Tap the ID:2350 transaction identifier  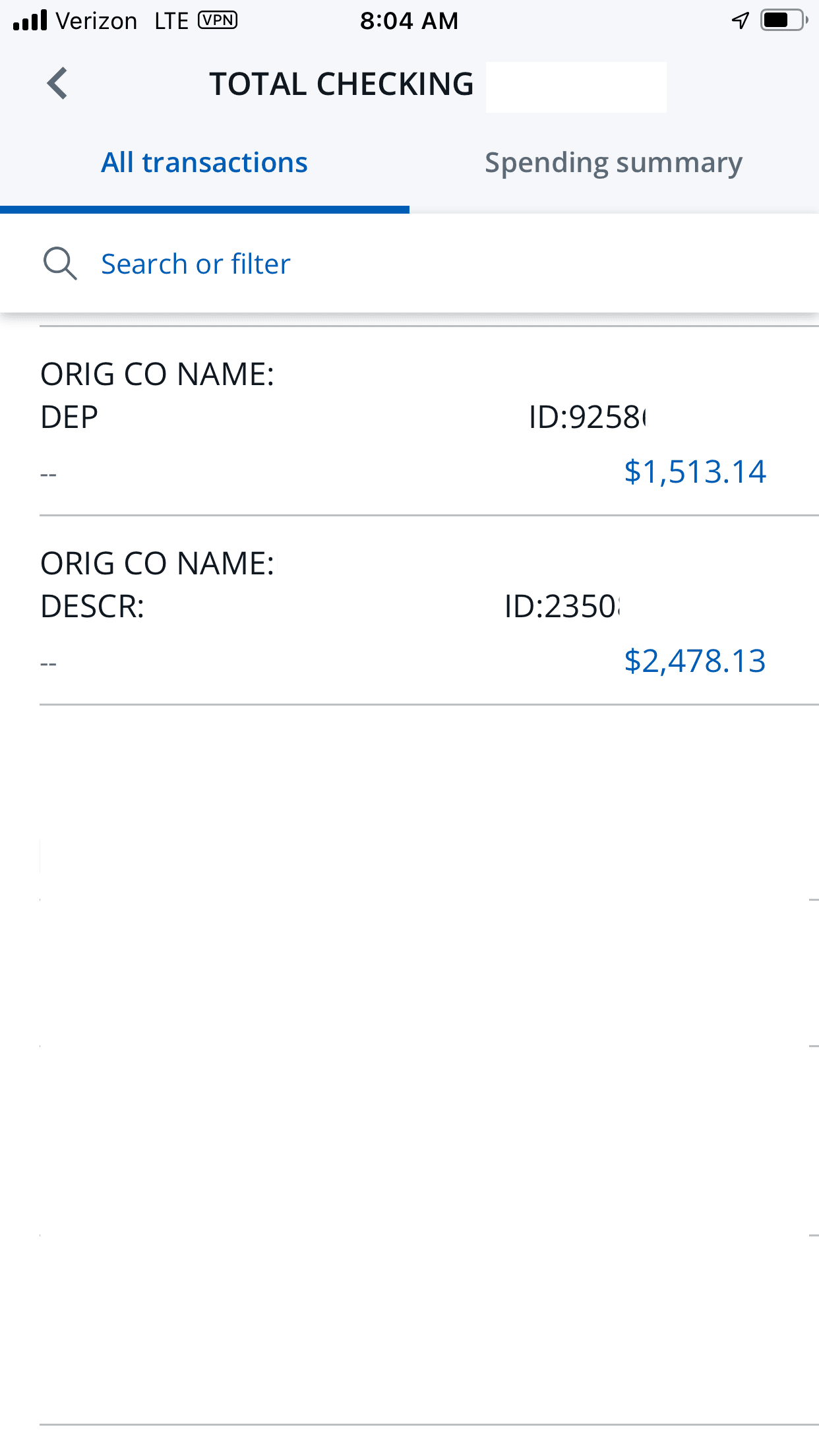[562, 607]
